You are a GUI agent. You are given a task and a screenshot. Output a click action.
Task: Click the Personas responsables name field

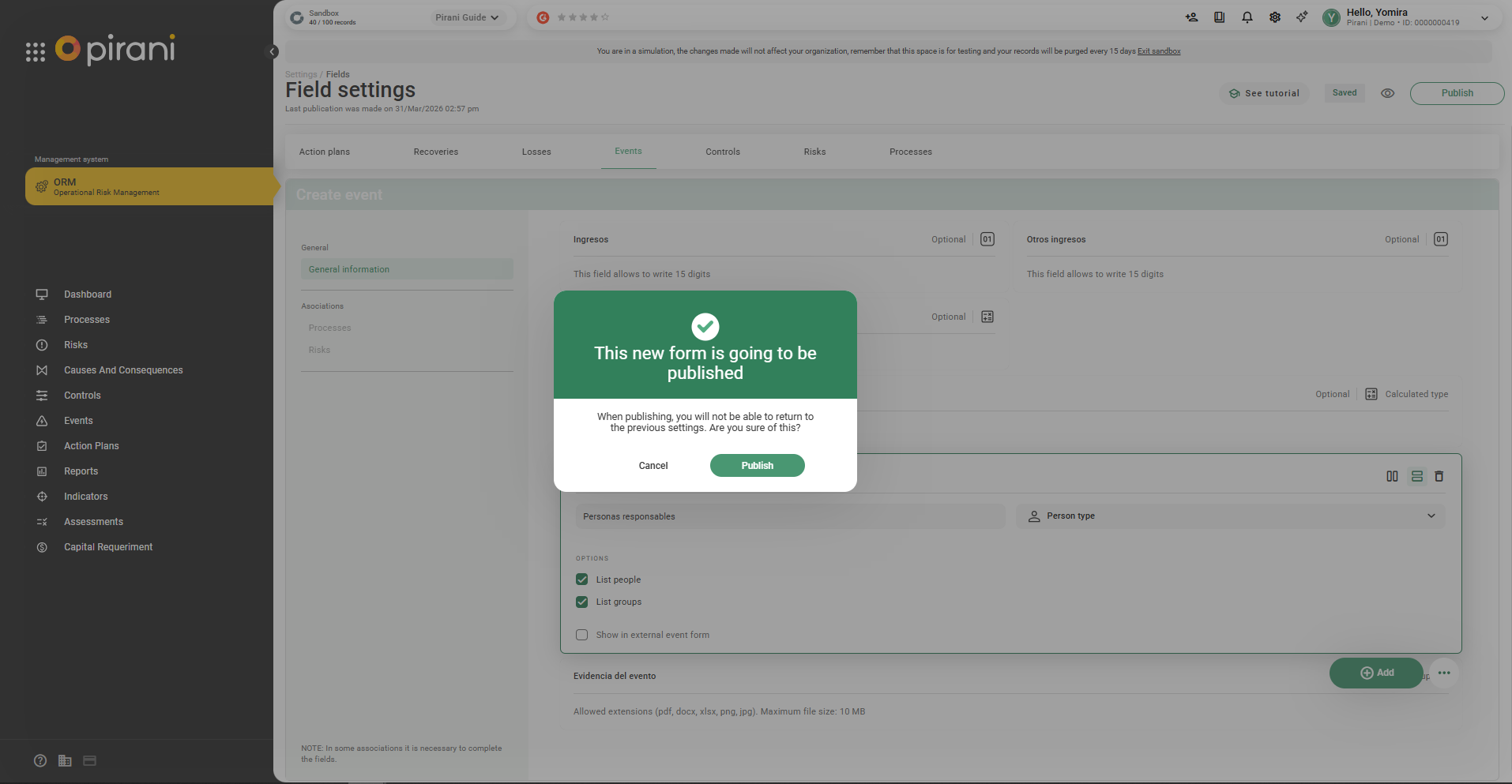click(x=790, y=516)
